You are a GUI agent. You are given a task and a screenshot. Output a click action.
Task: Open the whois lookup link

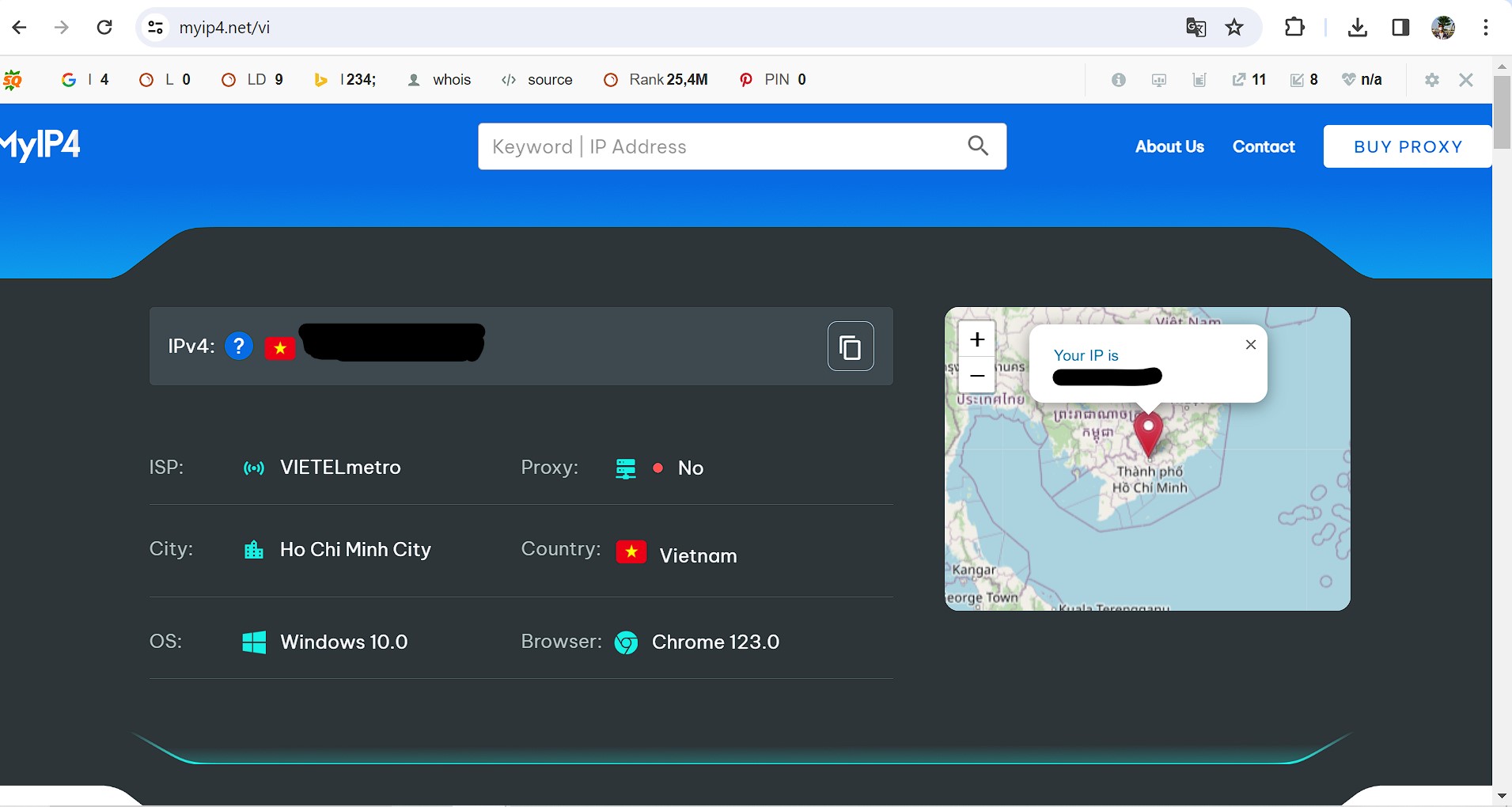pyautogui.click(x=440, y=80)
